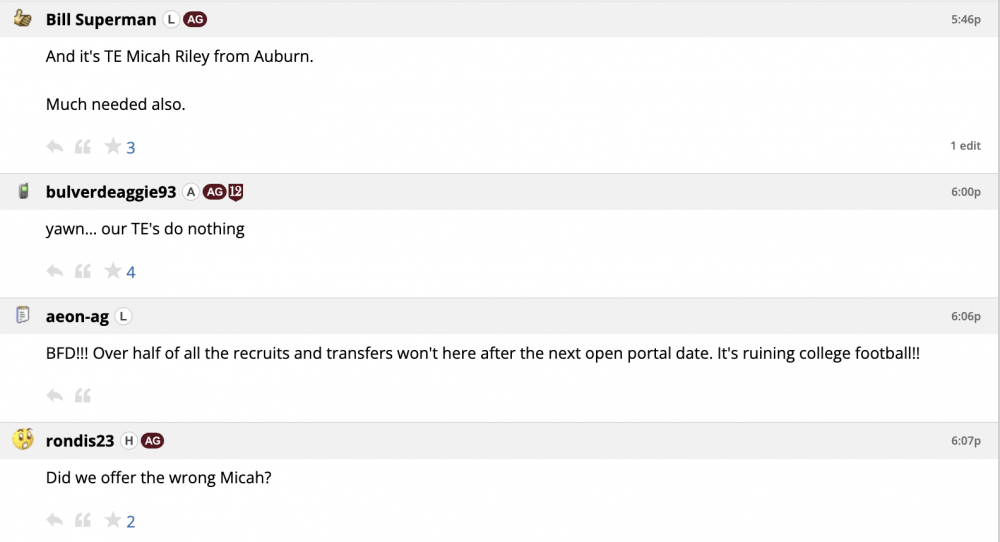Reply to rondis23's post

[55, 520]
